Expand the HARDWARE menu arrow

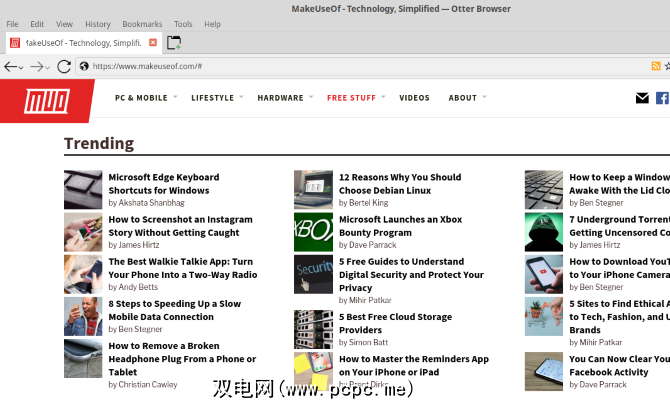[x=311, y=97]
